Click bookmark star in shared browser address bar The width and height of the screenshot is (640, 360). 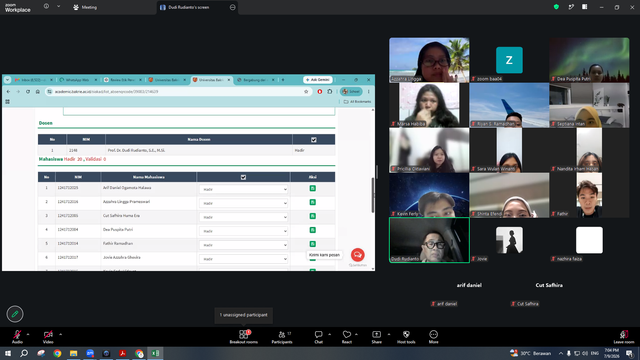click(306, 91)
